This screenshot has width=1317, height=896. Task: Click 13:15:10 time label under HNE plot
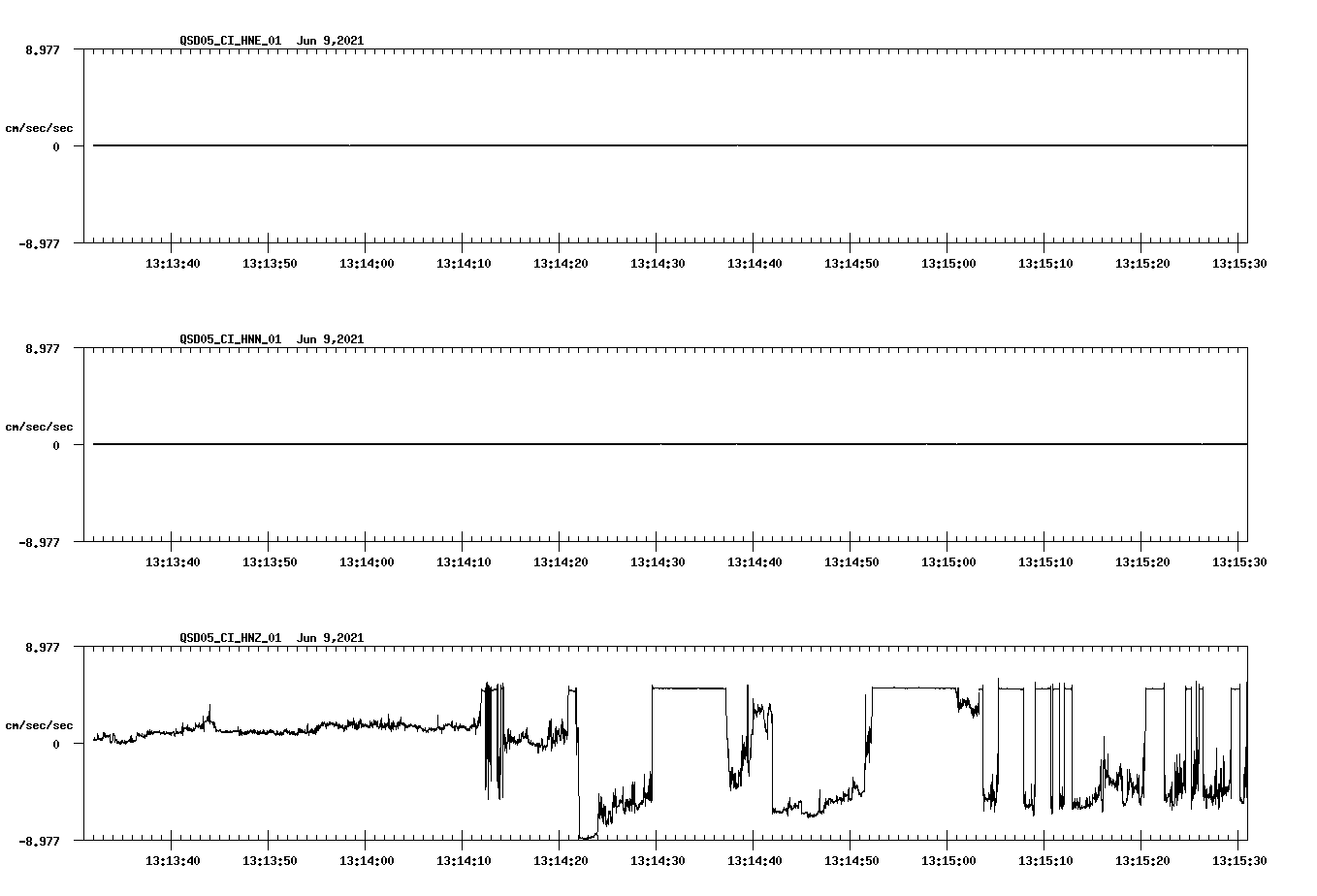click(x=1045, y=264)
